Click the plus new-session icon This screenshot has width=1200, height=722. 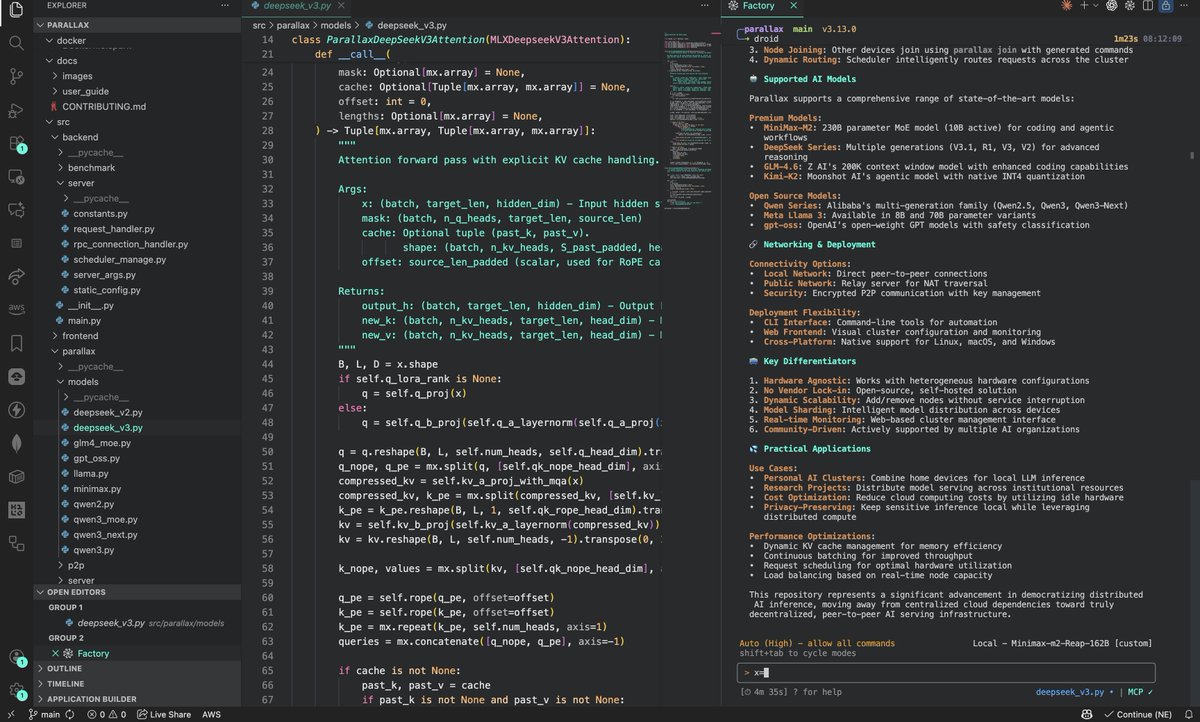1085,6
